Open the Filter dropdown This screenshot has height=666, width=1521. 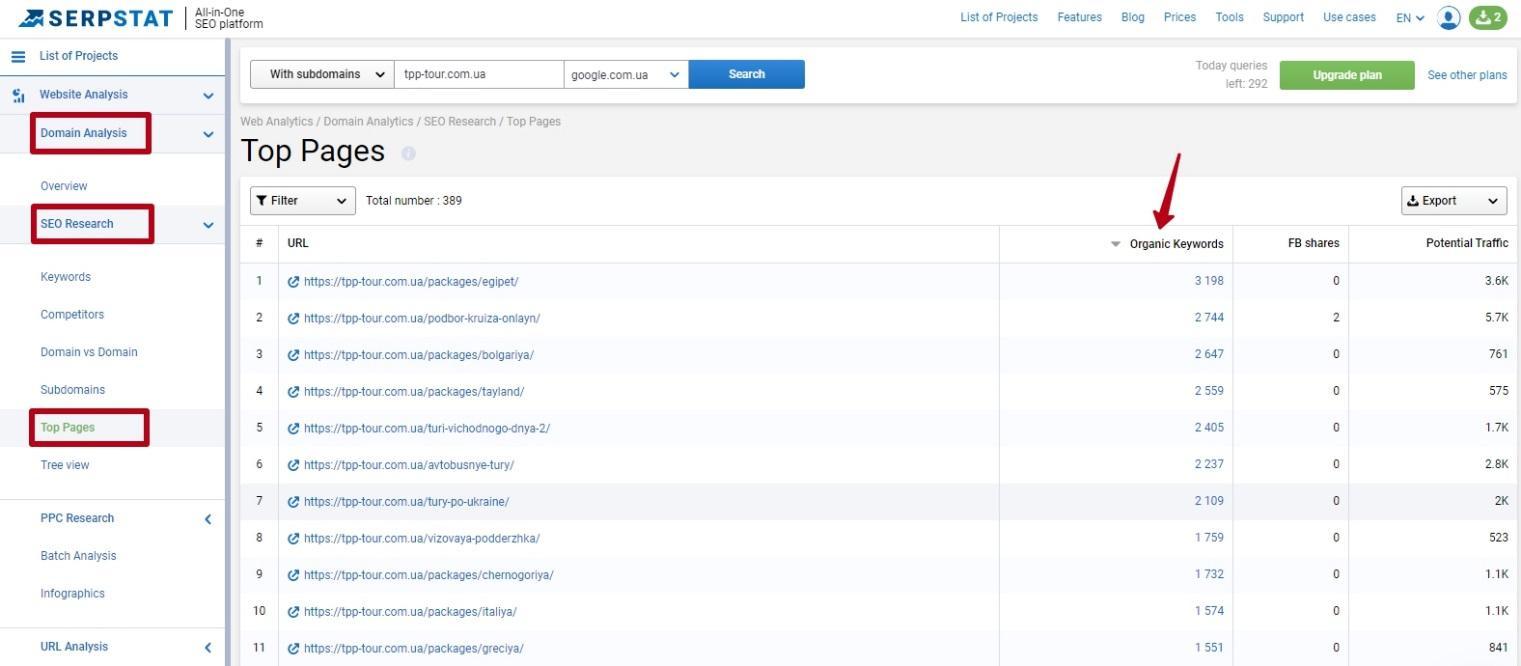303,200
